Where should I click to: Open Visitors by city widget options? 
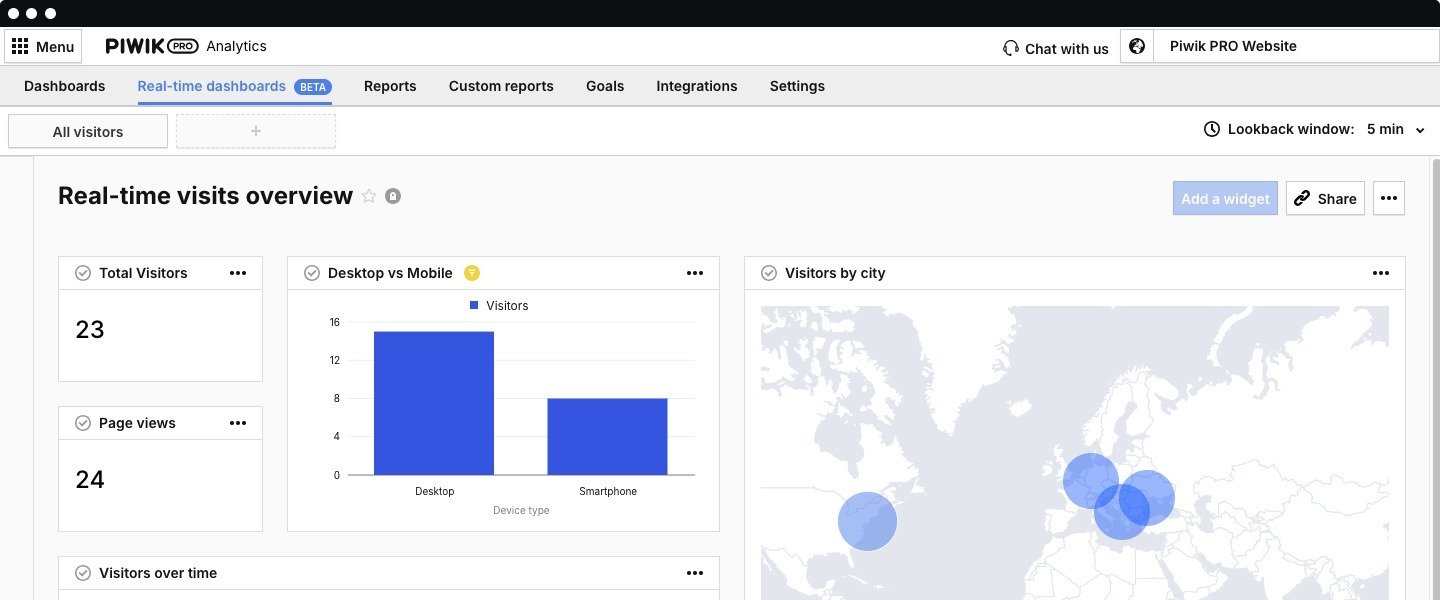[1380, 273]
